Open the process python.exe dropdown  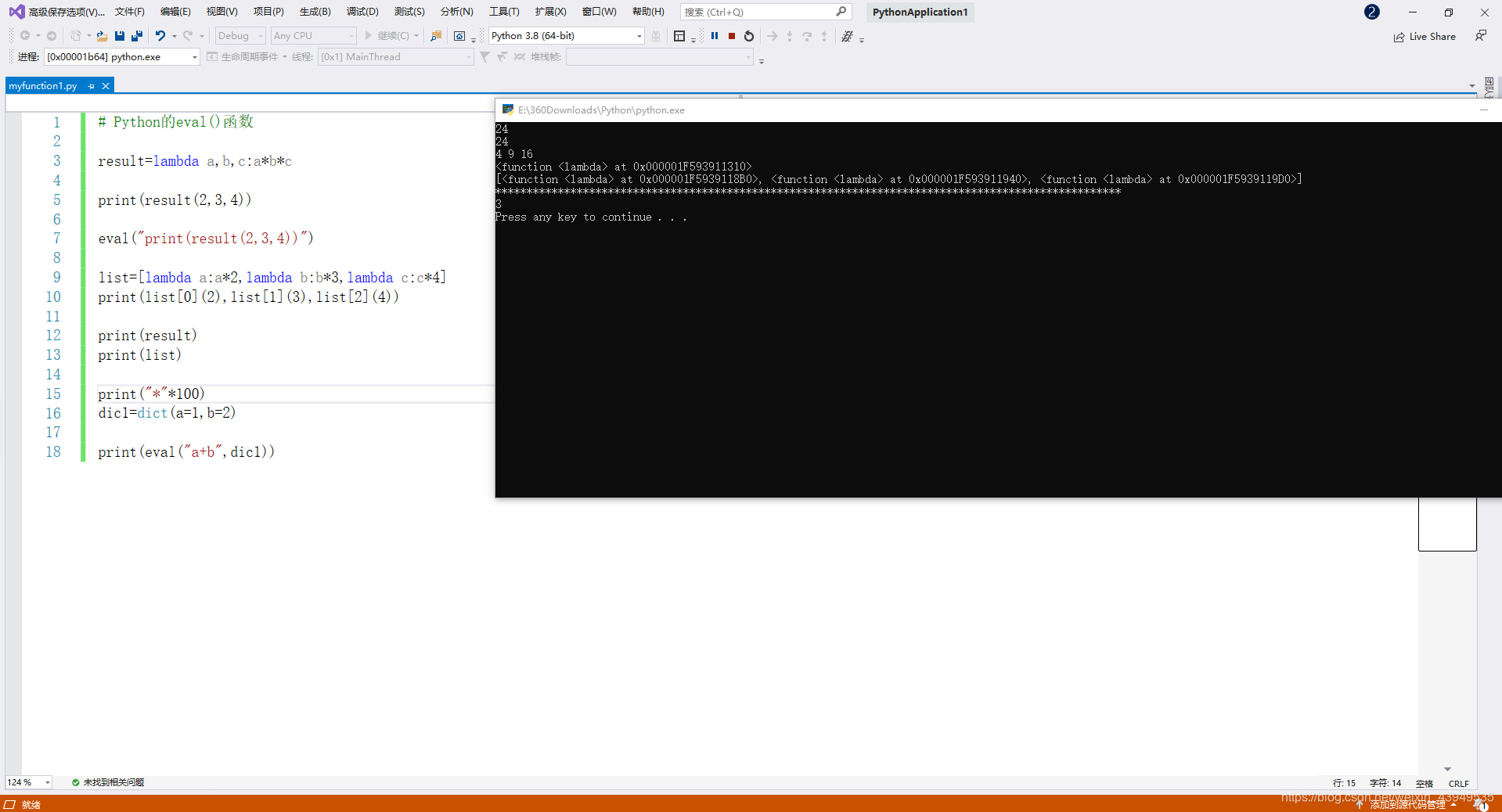[x=122, y=56]
